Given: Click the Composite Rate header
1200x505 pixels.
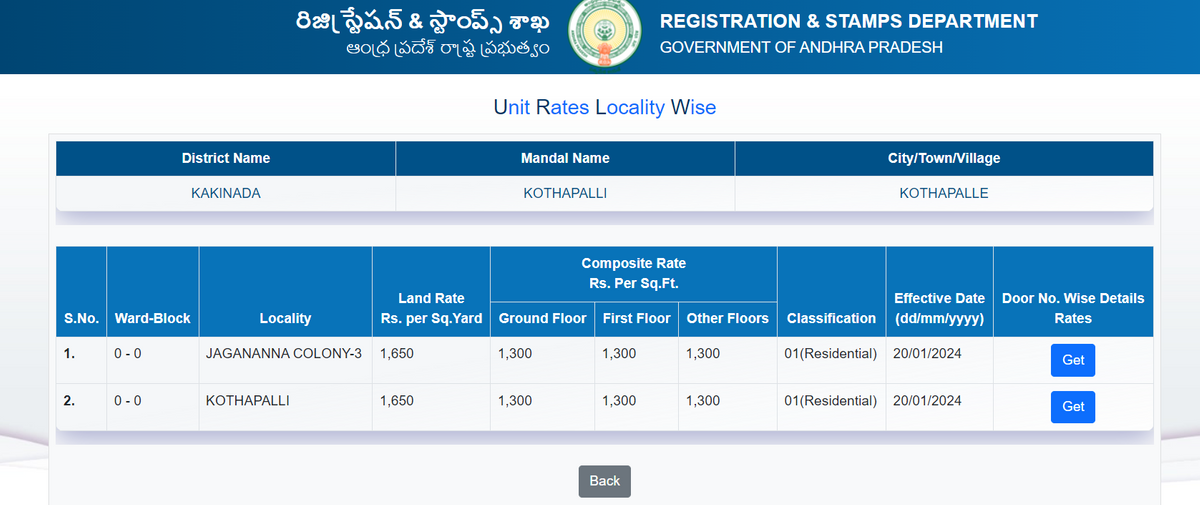Looking at the screenshot, I should (x=633, y=273).
